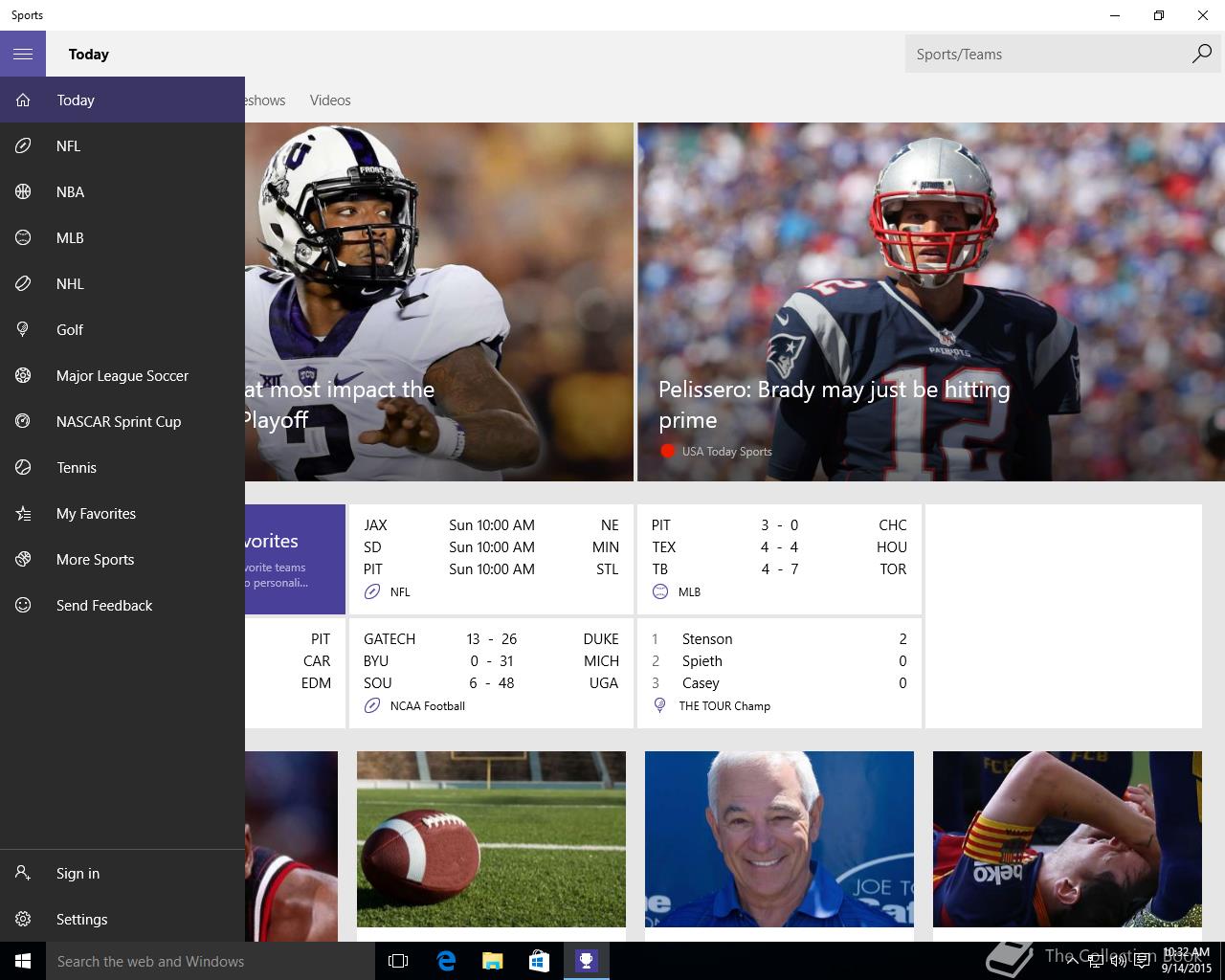The height and width of the screenshot is (980, 1225).
Task: Click the NFL football icon
Action: (x=23, y=145)
